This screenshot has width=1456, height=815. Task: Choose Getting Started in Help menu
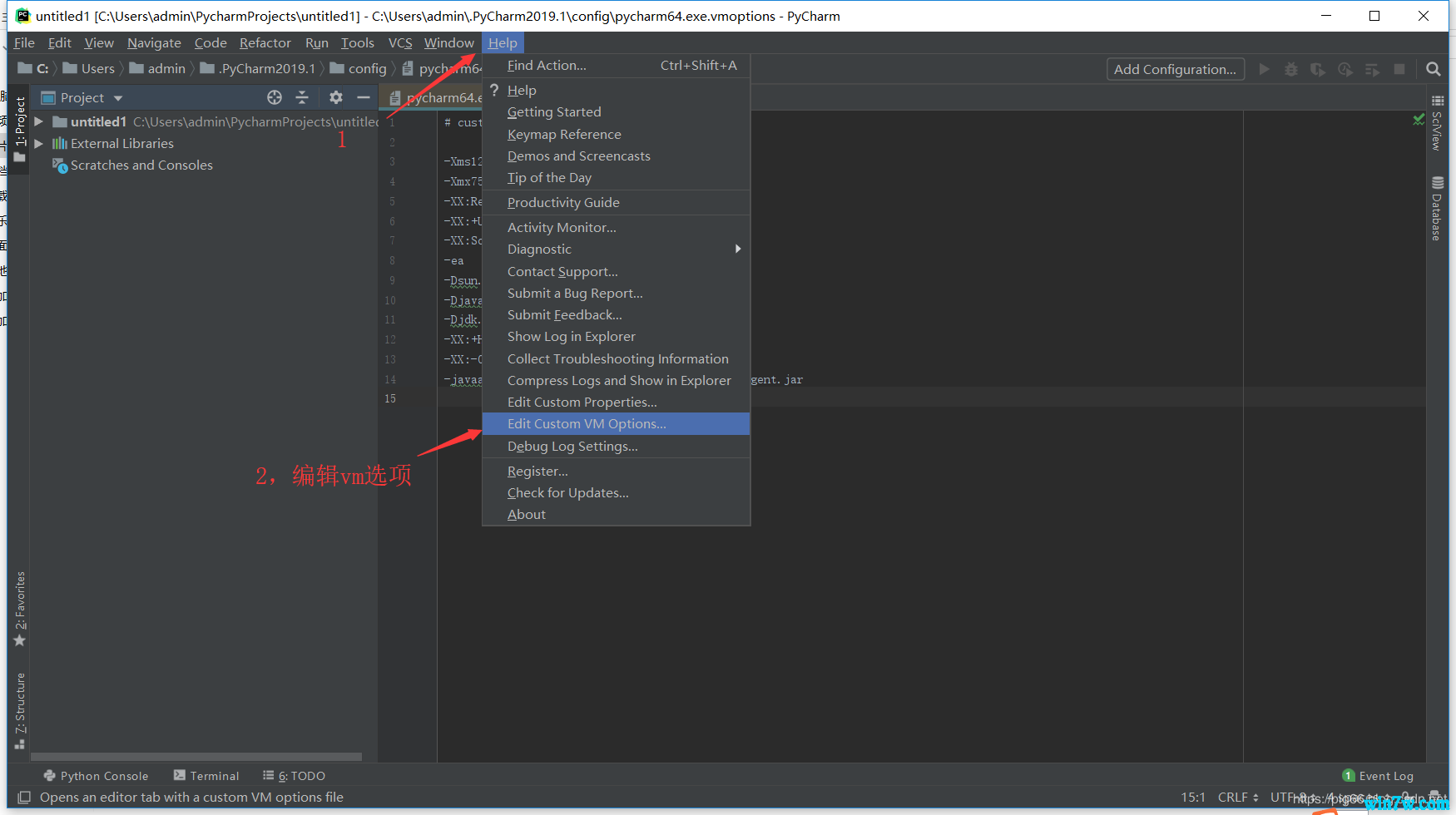616,111
